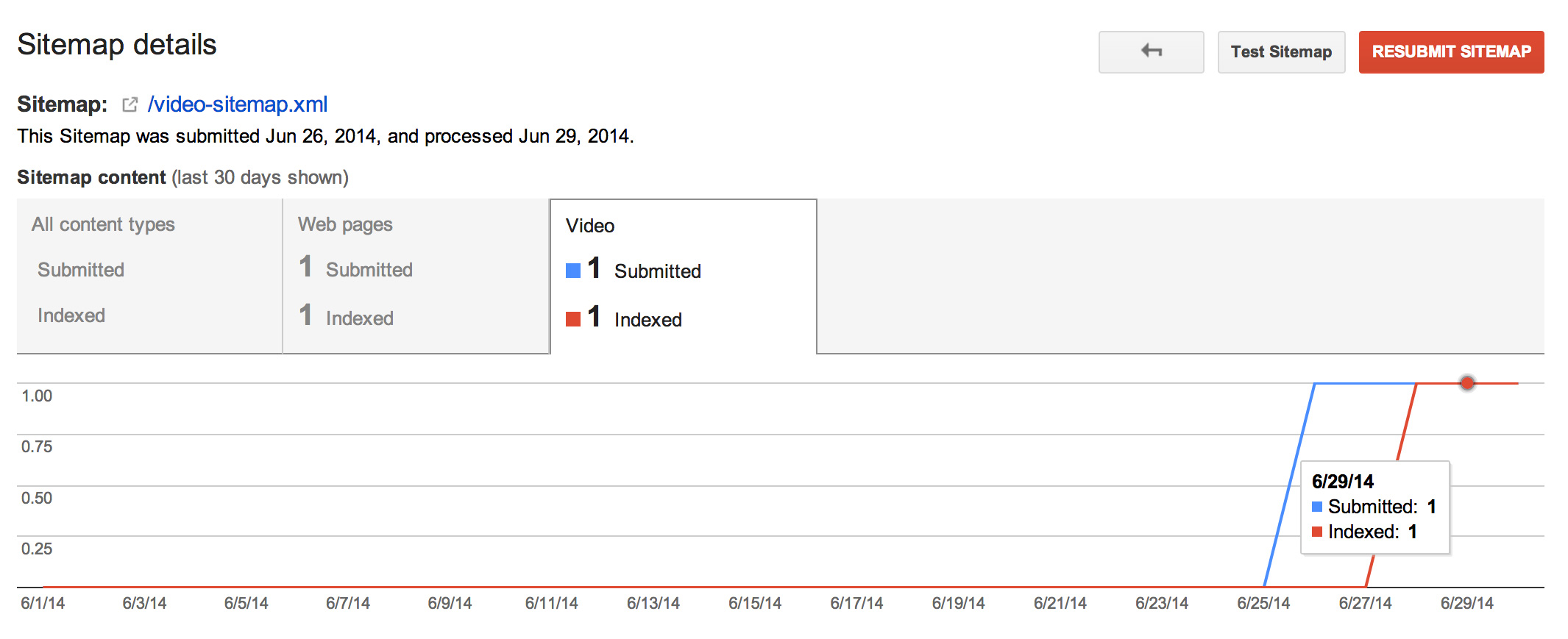The height and width of the screenshot is (639, 1568).
Task: Click red Indexed legend square in Video tab
Action: click(x=573, y=319)
